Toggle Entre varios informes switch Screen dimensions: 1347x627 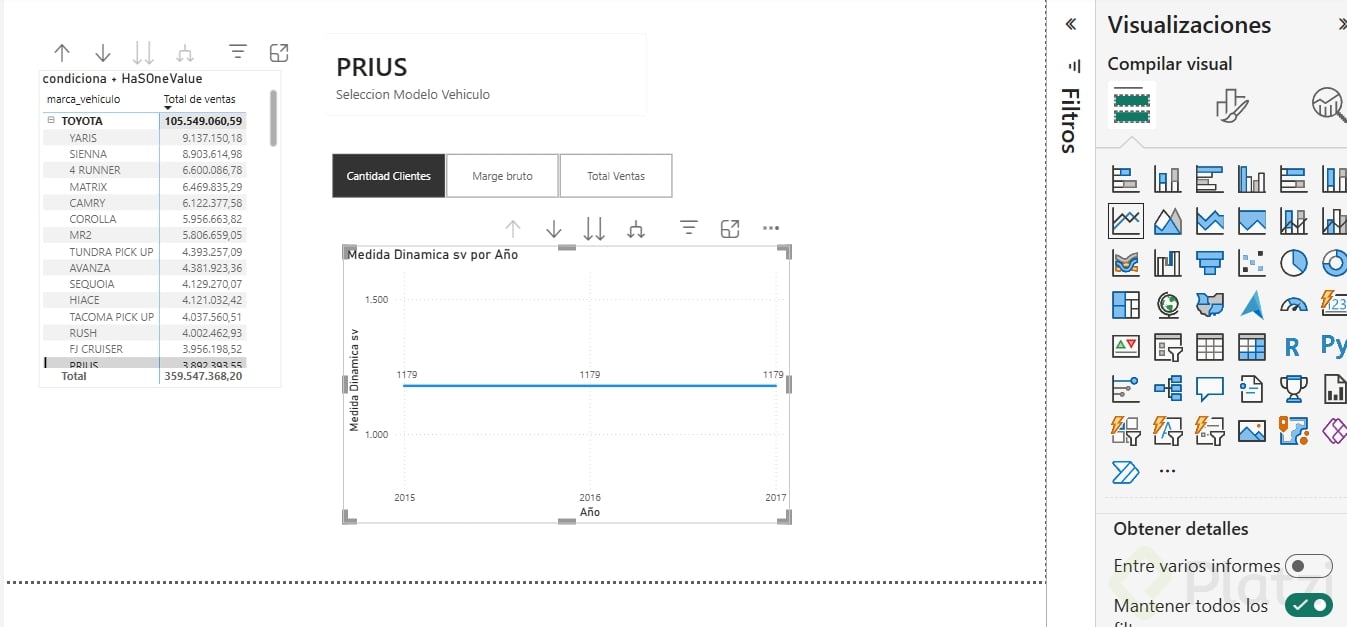(1308, 566)
